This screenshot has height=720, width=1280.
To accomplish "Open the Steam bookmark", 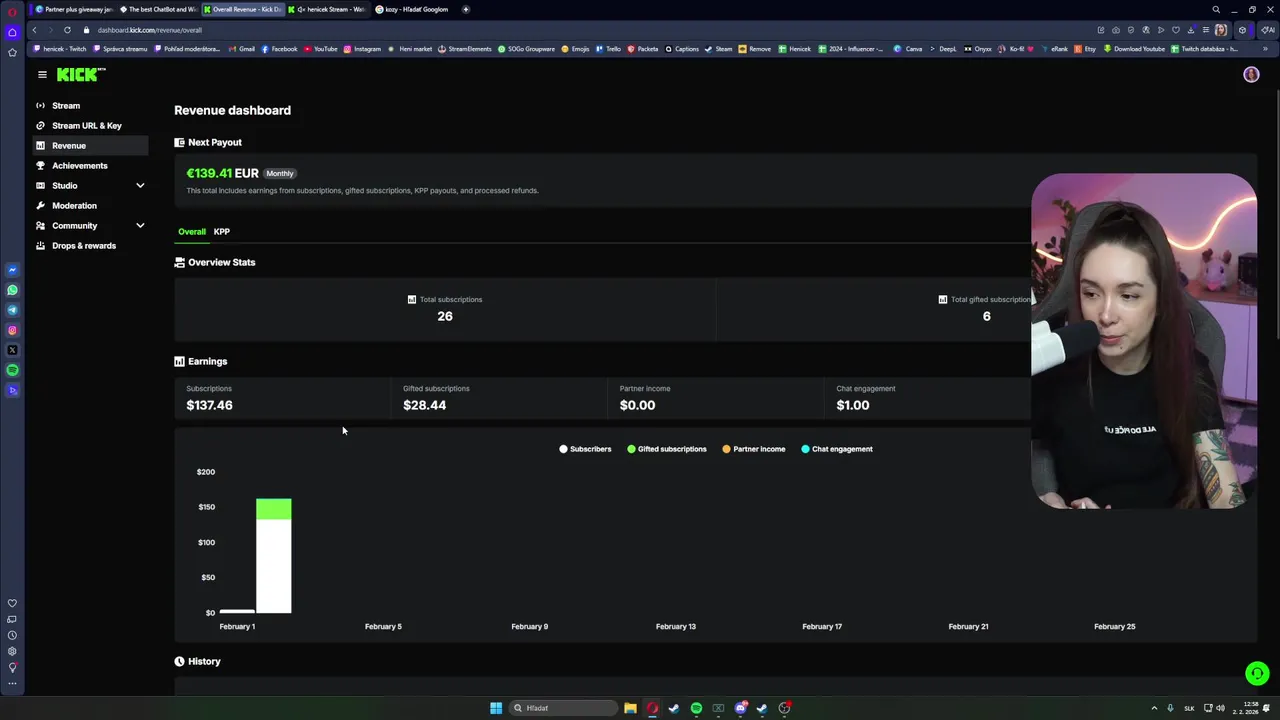I will 718,49.
